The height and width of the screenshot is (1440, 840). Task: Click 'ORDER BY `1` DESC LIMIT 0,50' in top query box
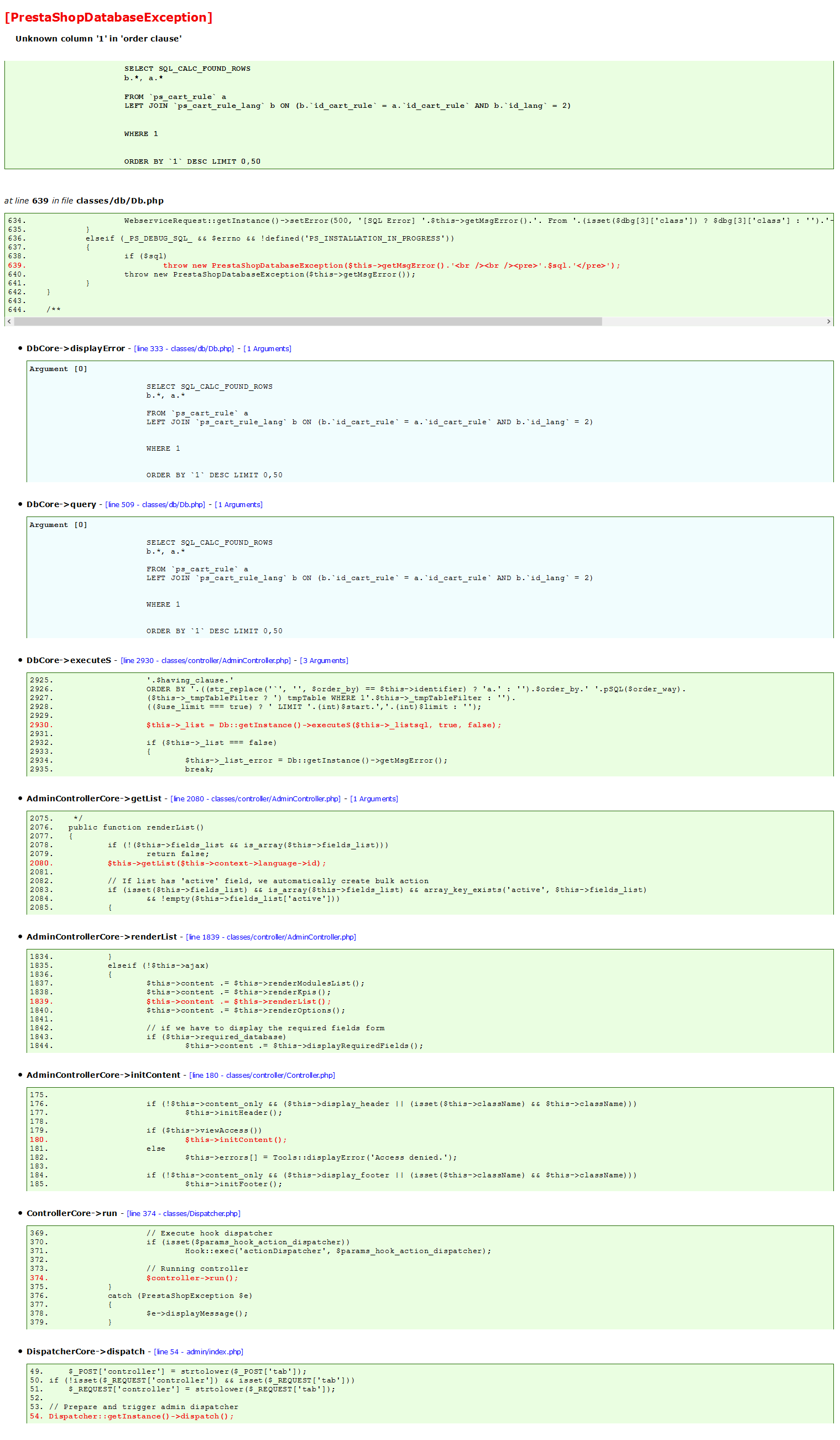pyautogui.click(x=192, y=161)
